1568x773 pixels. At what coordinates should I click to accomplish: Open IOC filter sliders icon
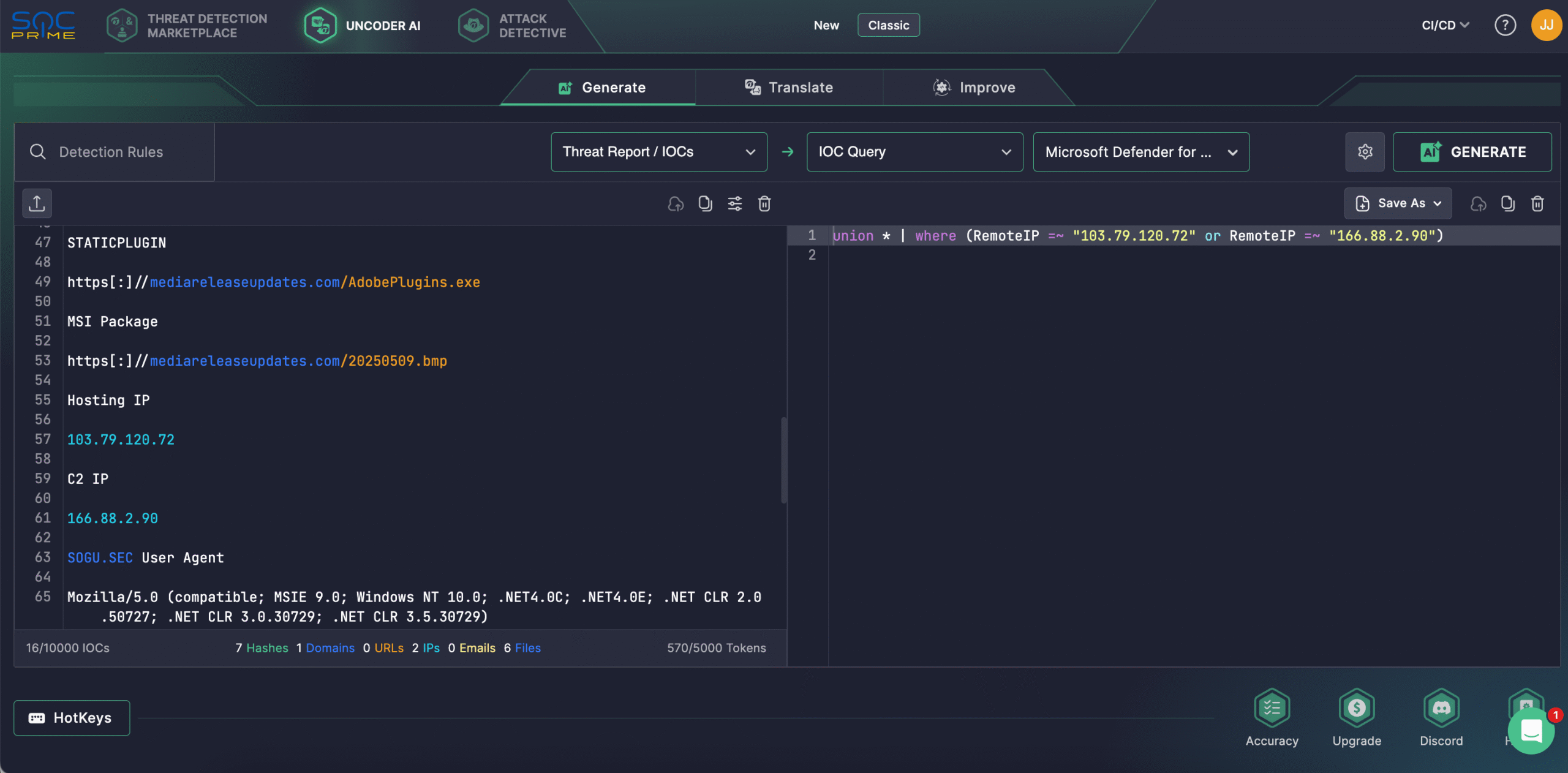735,203
